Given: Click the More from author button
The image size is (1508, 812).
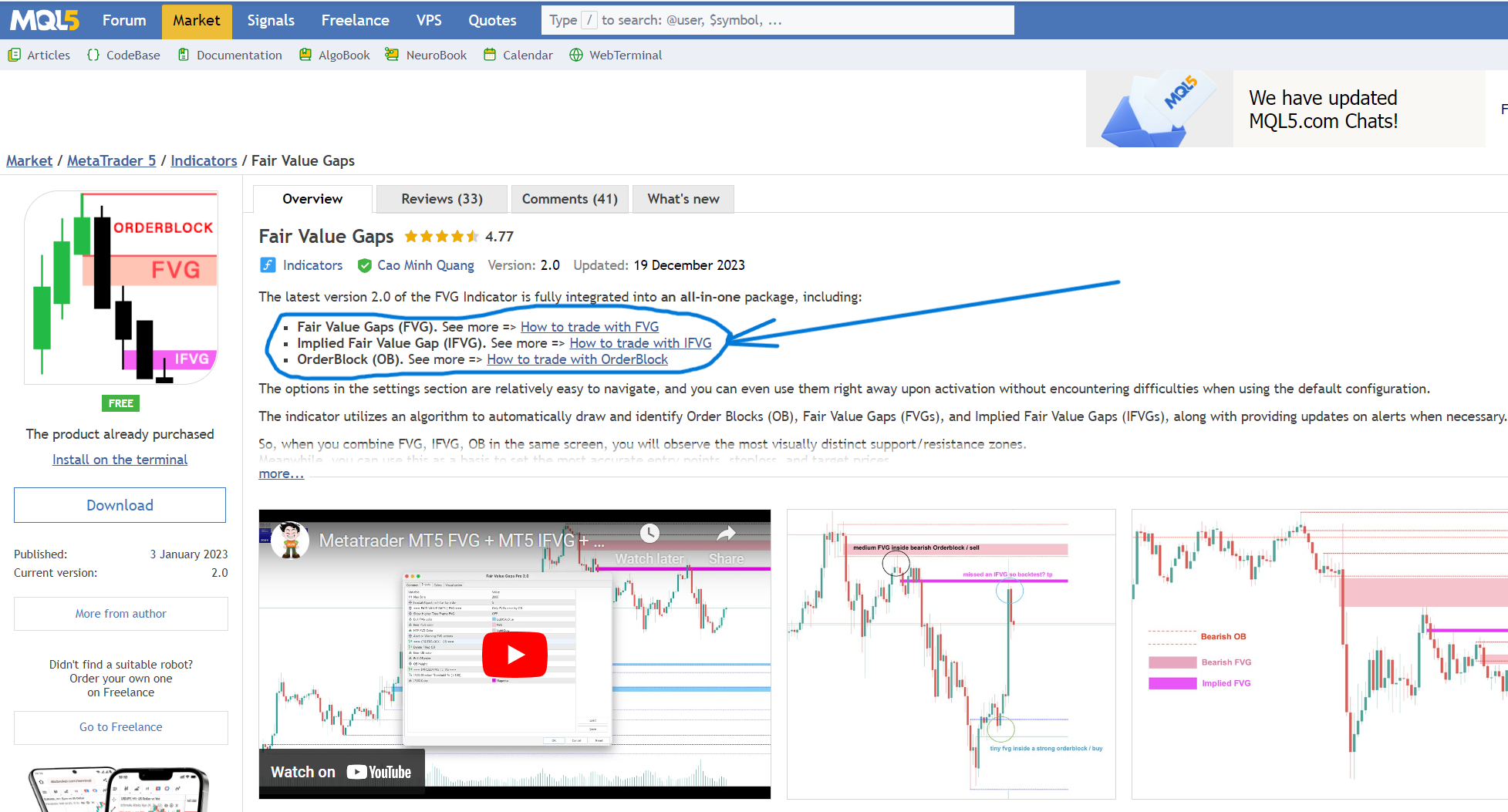Looking at the screenshot, I should [121, 614].
